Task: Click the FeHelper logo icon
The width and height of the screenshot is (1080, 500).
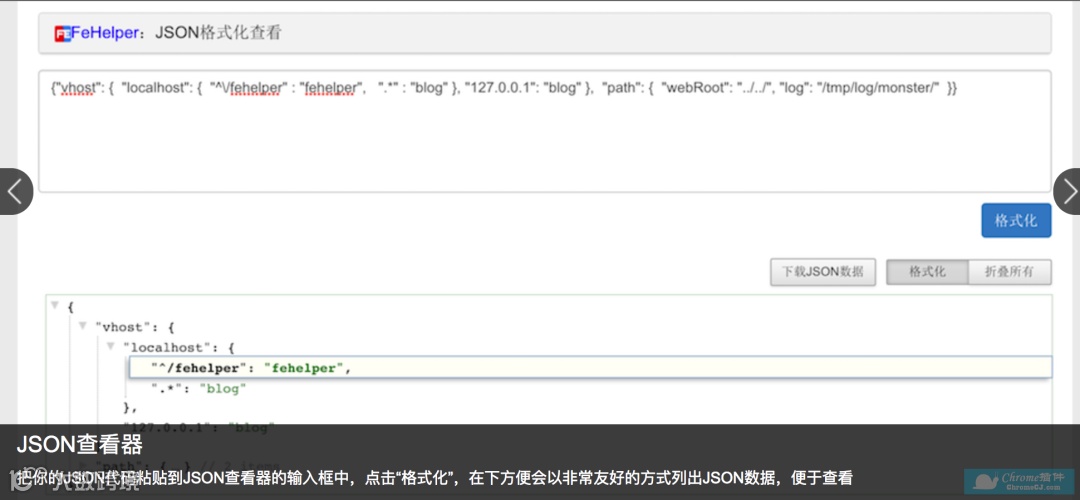Action: [x=63, y=33]
